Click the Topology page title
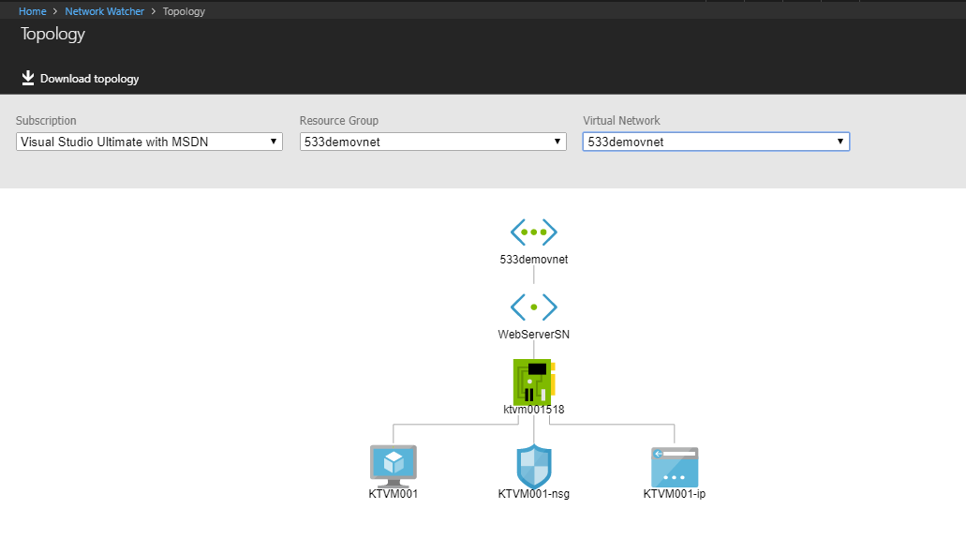 [x=53, y=34]
